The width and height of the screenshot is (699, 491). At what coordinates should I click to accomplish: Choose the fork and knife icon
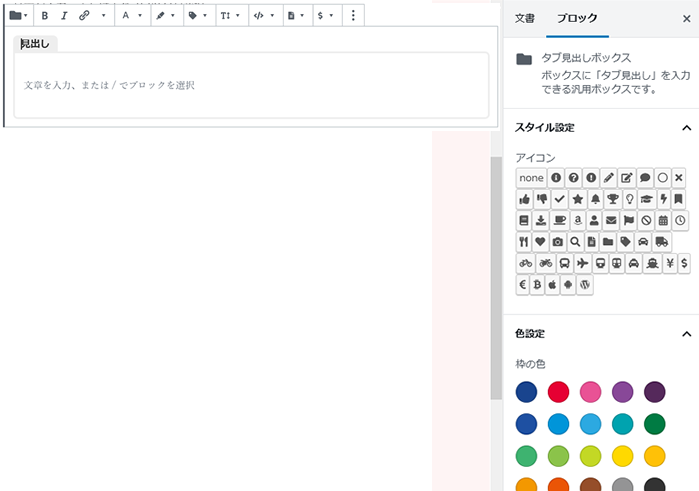pyautogui.click(x=523, y=242)
